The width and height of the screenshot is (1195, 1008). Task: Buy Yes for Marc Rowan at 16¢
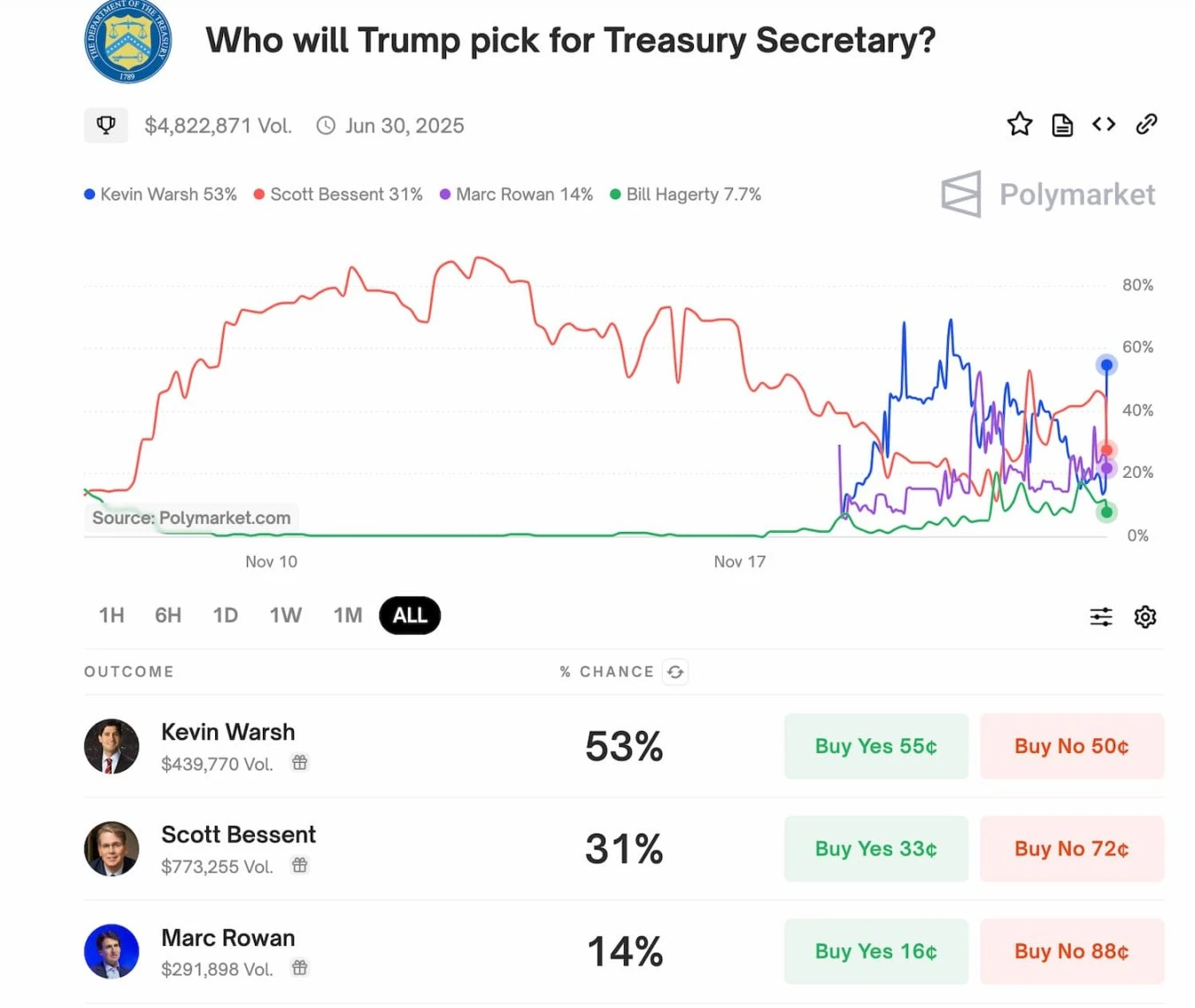pyautogui.click(x=875, y=951)
